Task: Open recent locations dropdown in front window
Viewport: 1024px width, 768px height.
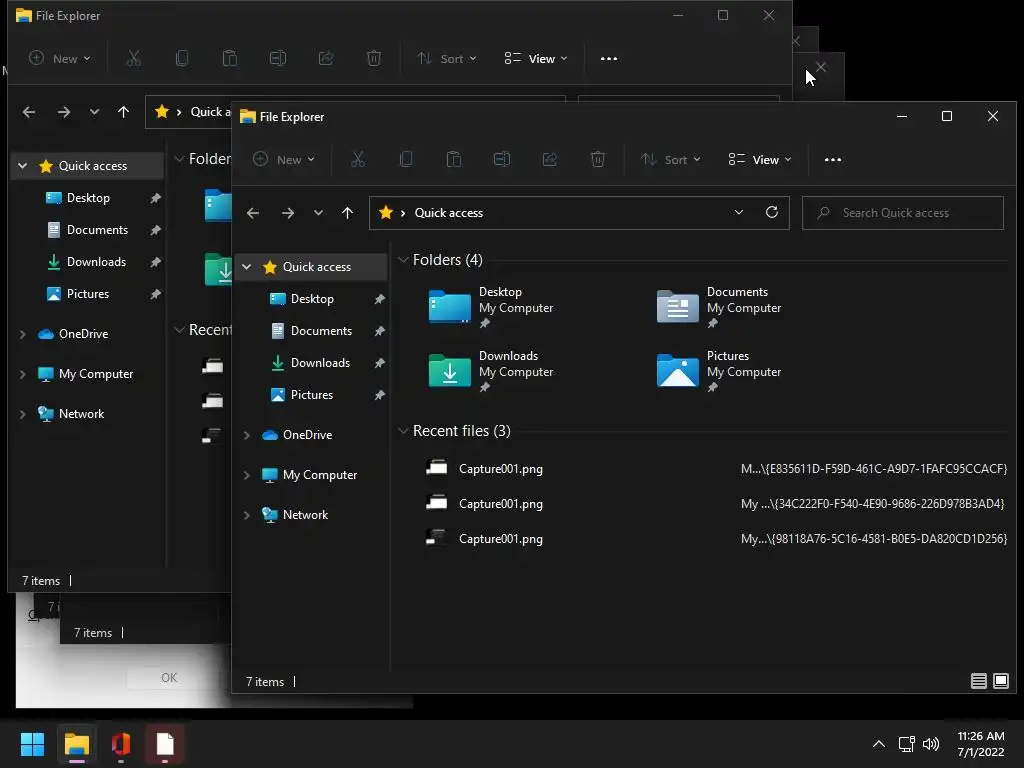Action: coord(318,213)
